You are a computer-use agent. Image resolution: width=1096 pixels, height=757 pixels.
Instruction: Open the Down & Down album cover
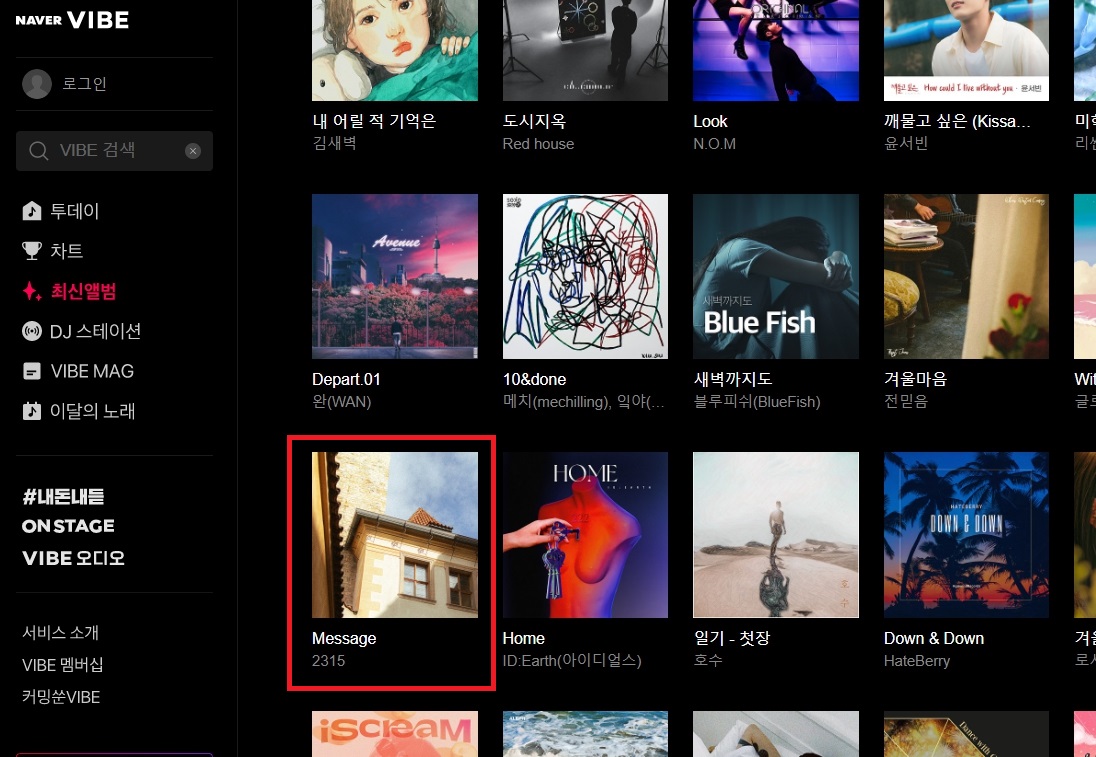[967, 535]
